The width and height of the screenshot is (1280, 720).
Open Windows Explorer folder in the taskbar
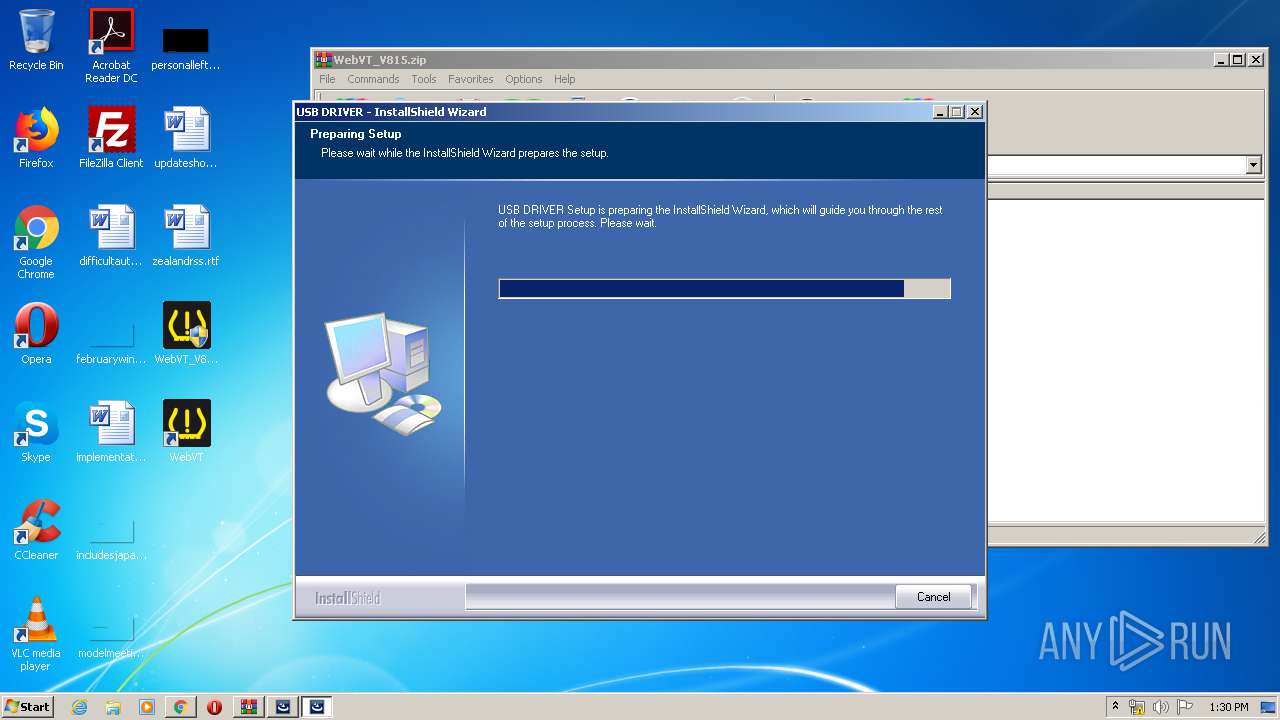tap(113, 707)
